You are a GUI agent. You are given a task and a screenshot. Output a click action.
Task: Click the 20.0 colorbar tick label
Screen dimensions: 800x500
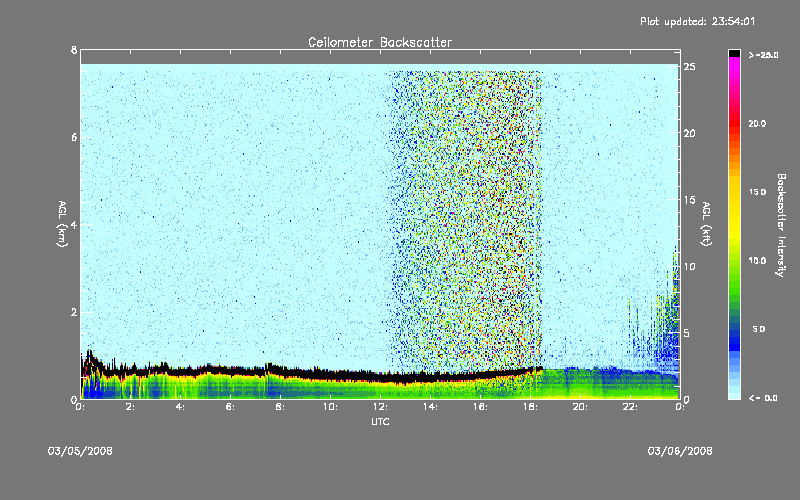point(757,123)
